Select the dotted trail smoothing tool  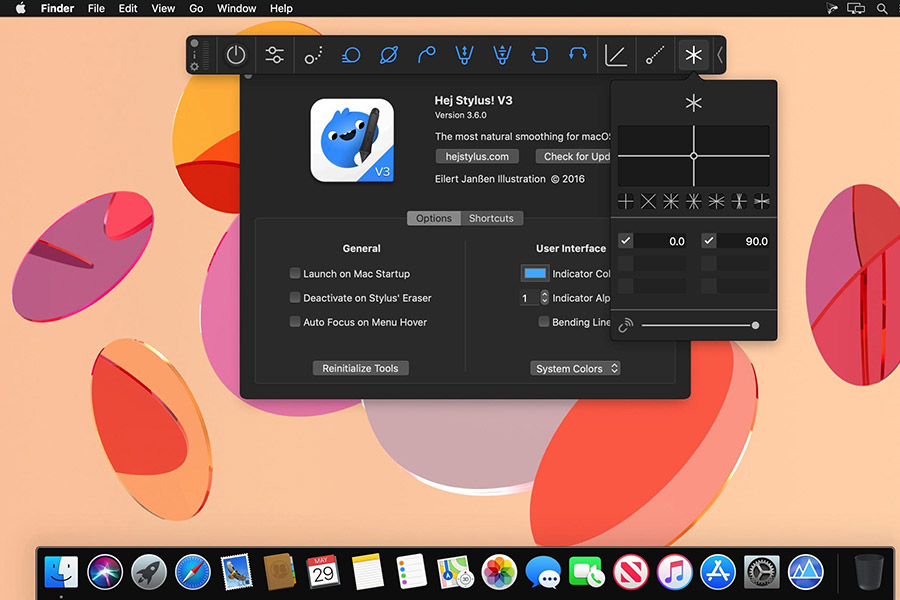[313, 55]
